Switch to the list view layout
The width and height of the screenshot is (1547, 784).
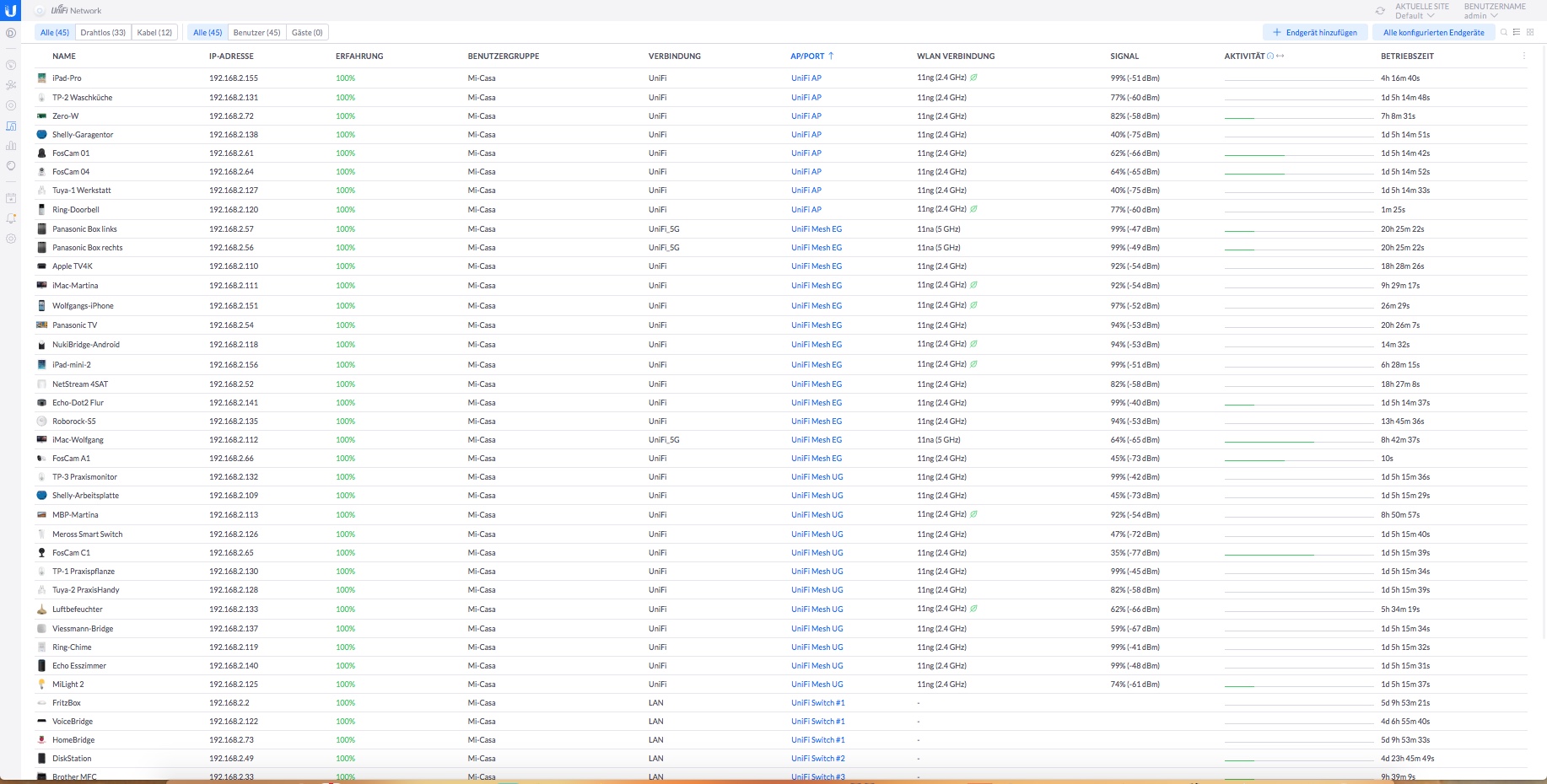[x=1517, y=32]
